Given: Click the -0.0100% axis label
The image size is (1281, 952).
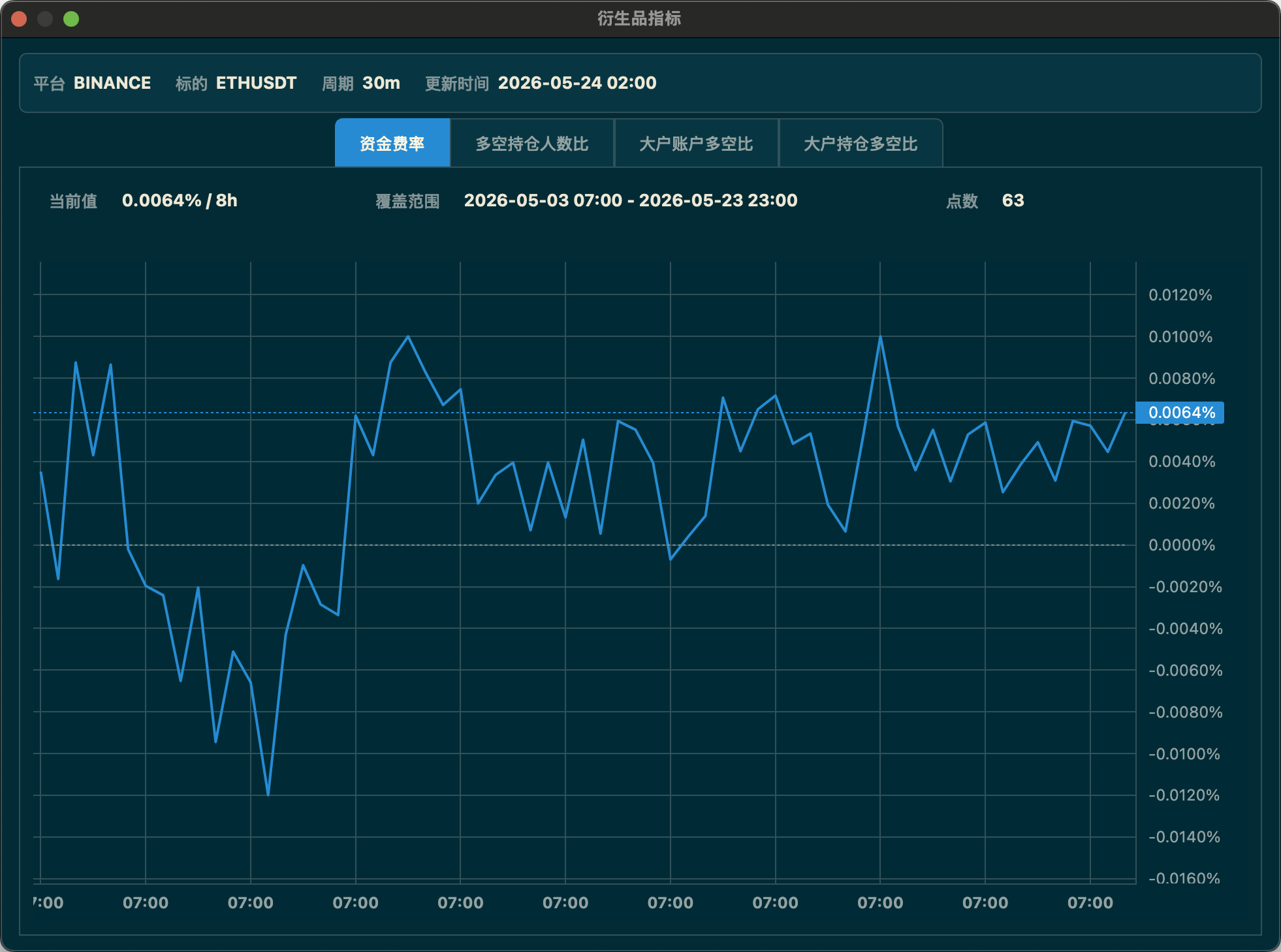Looking at the screenshot, I should pyautogui.click(x=1185, y=754).
